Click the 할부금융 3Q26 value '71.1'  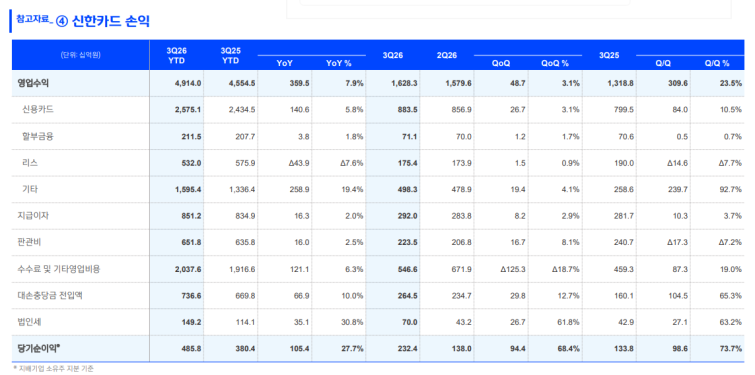pos(410,137)
